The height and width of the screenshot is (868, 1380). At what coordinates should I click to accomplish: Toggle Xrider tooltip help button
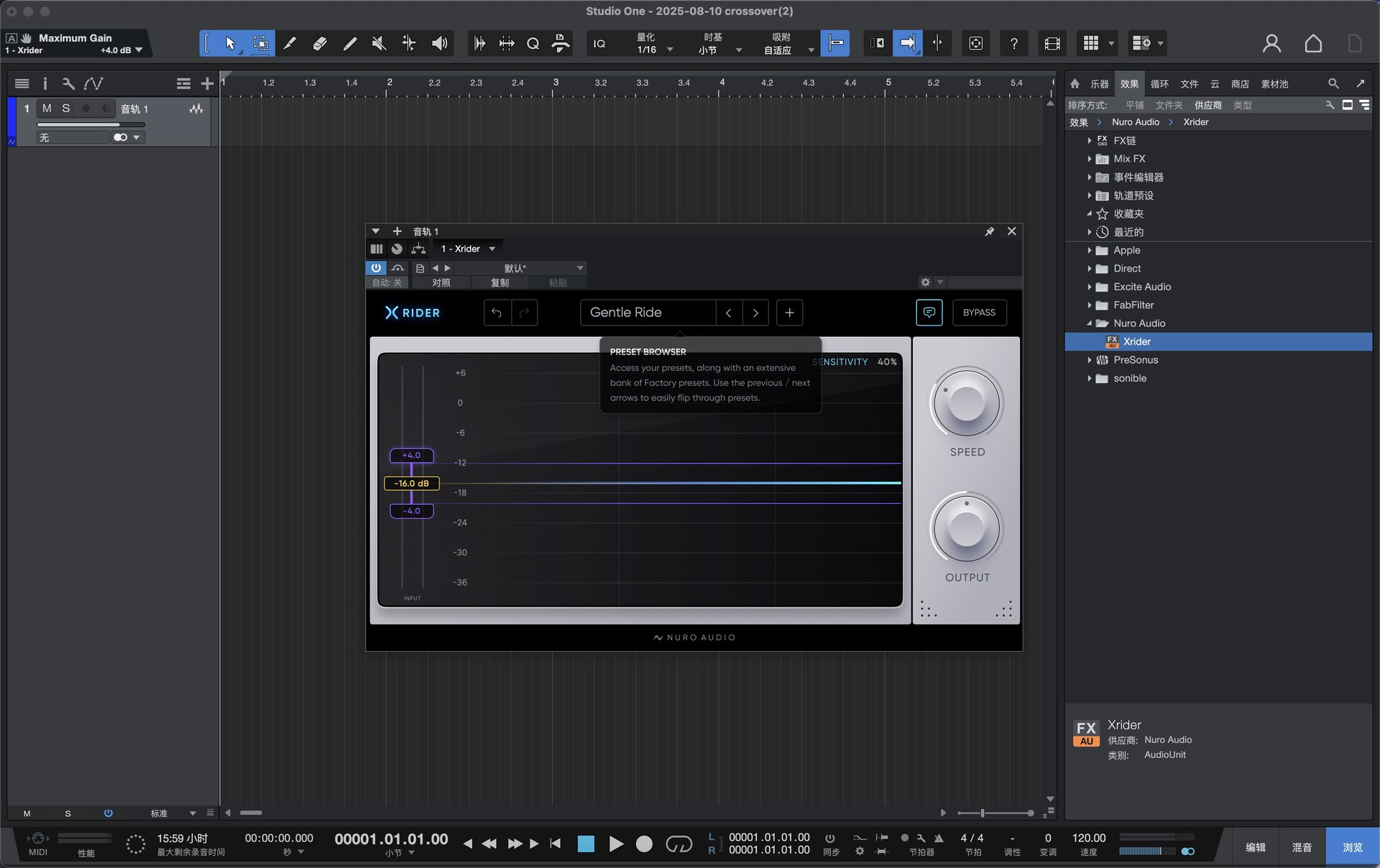click(929, 313)
